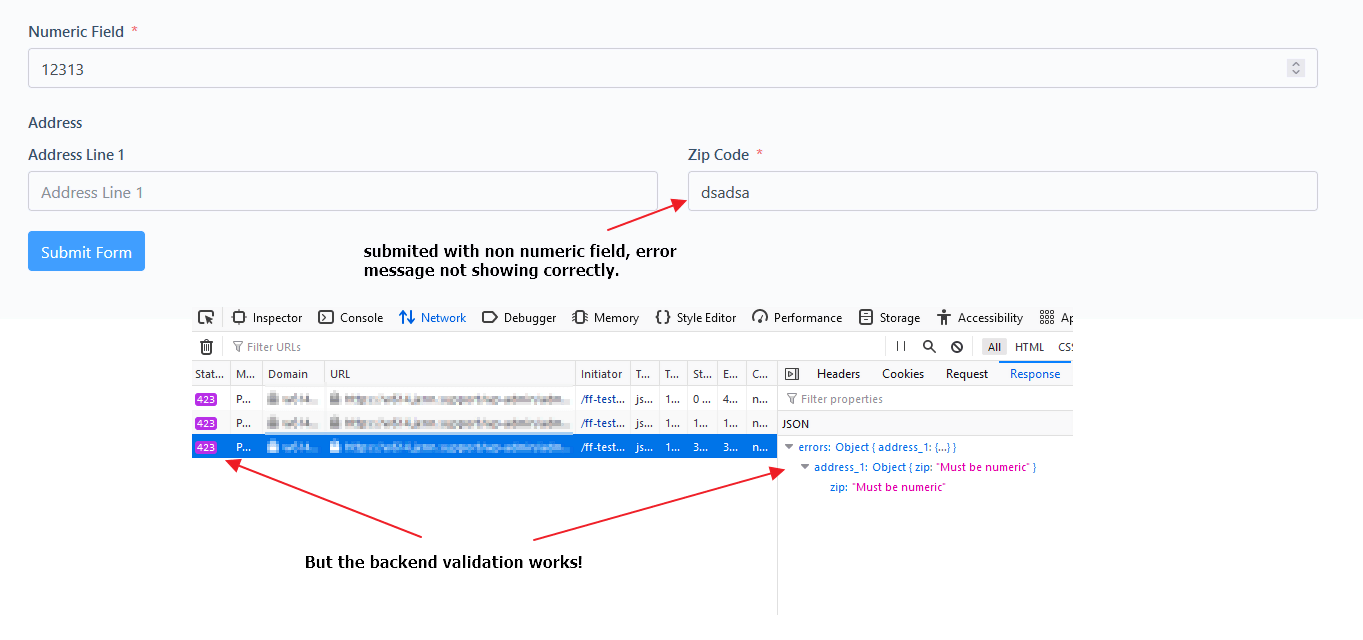The image size is (1363, 640).
Task: Open the Cookies tab
Action: tap(902, 373)
